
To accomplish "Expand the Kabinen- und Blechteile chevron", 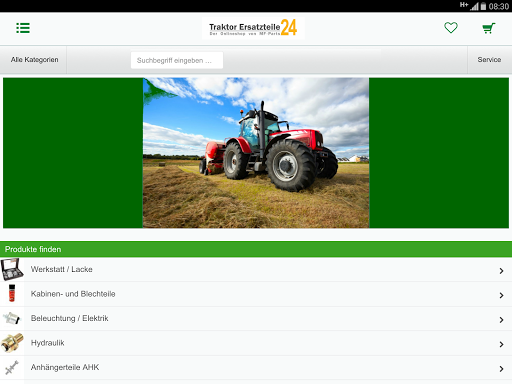I will 501,295.
